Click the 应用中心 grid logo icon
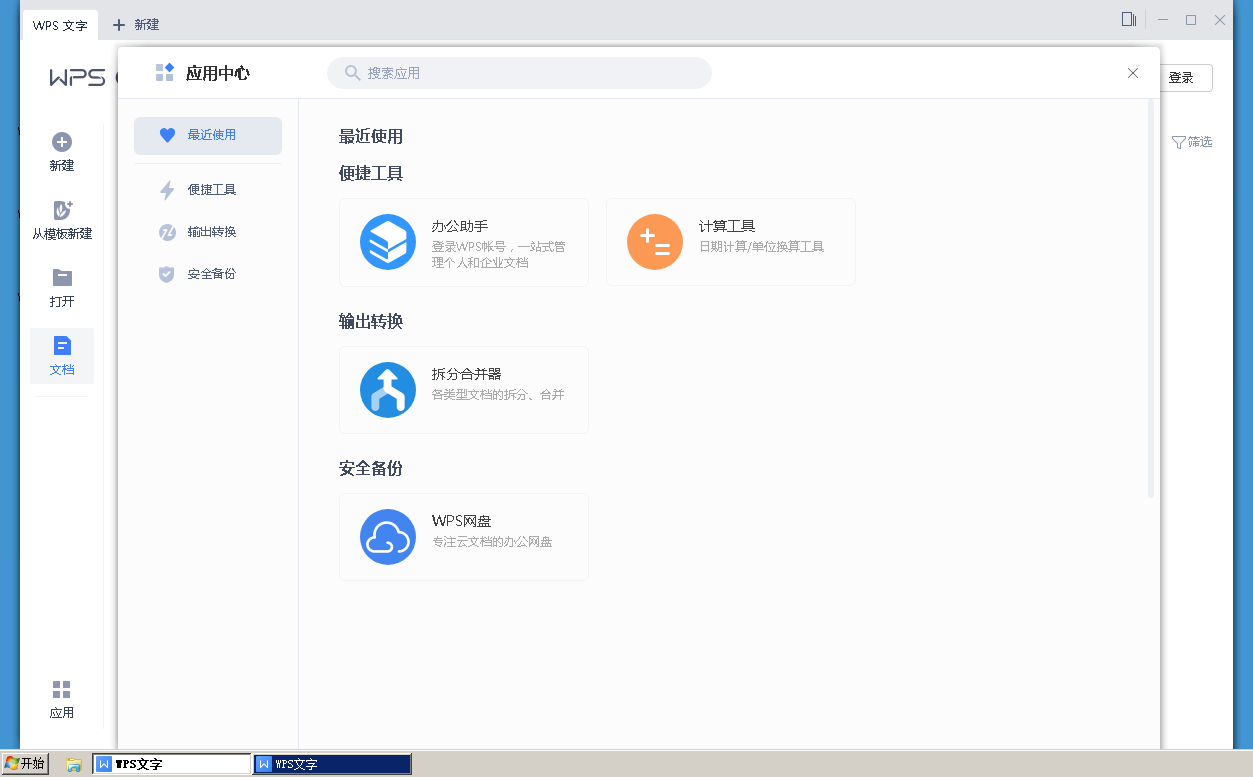The width and height of the screenshot is (1253, 777). click(x=165, y=72)
